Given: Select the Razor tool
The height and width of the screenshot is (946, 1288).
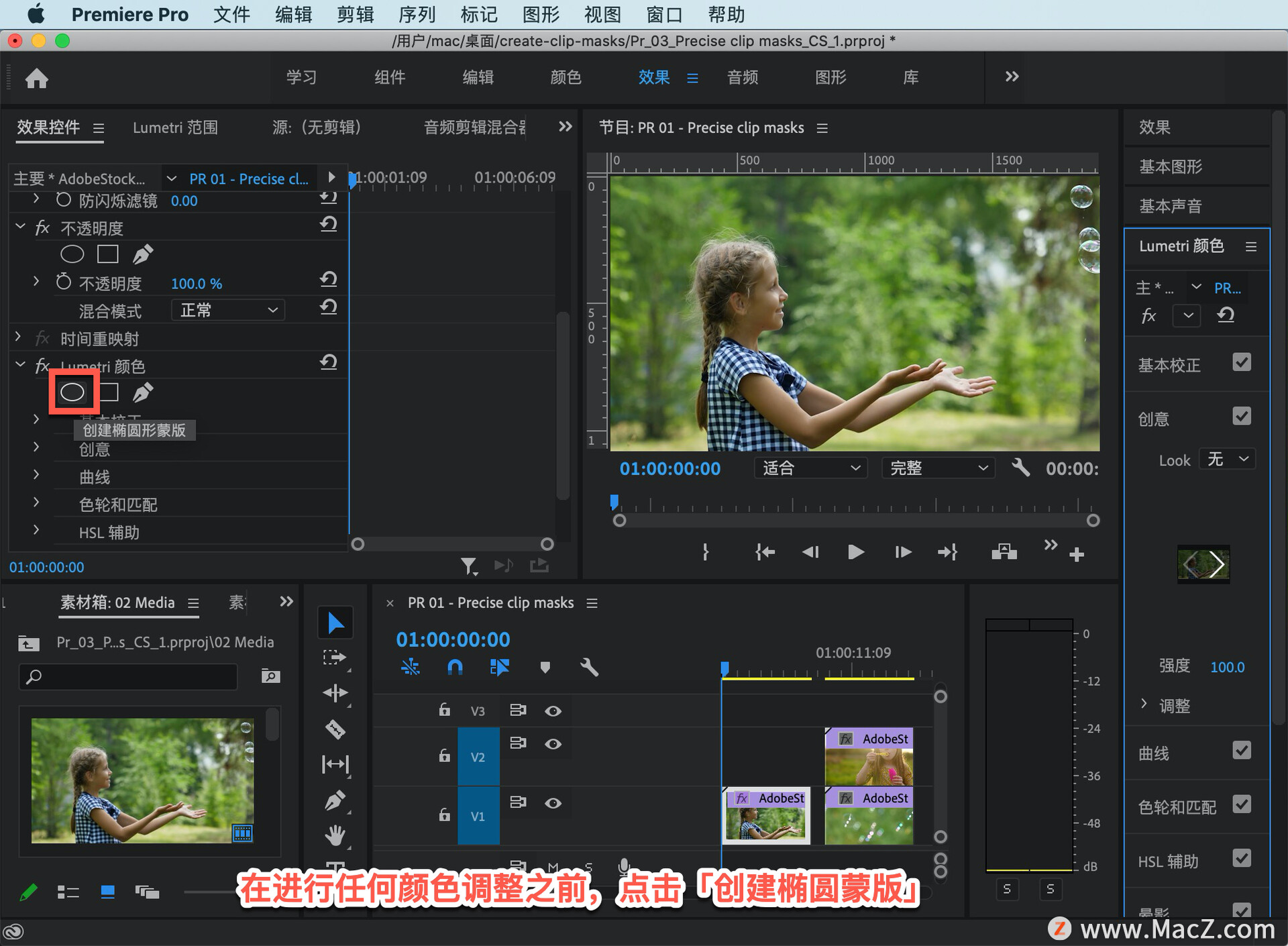Looking at the screenshot, I should pyautogui.click(x=335, y=729).
